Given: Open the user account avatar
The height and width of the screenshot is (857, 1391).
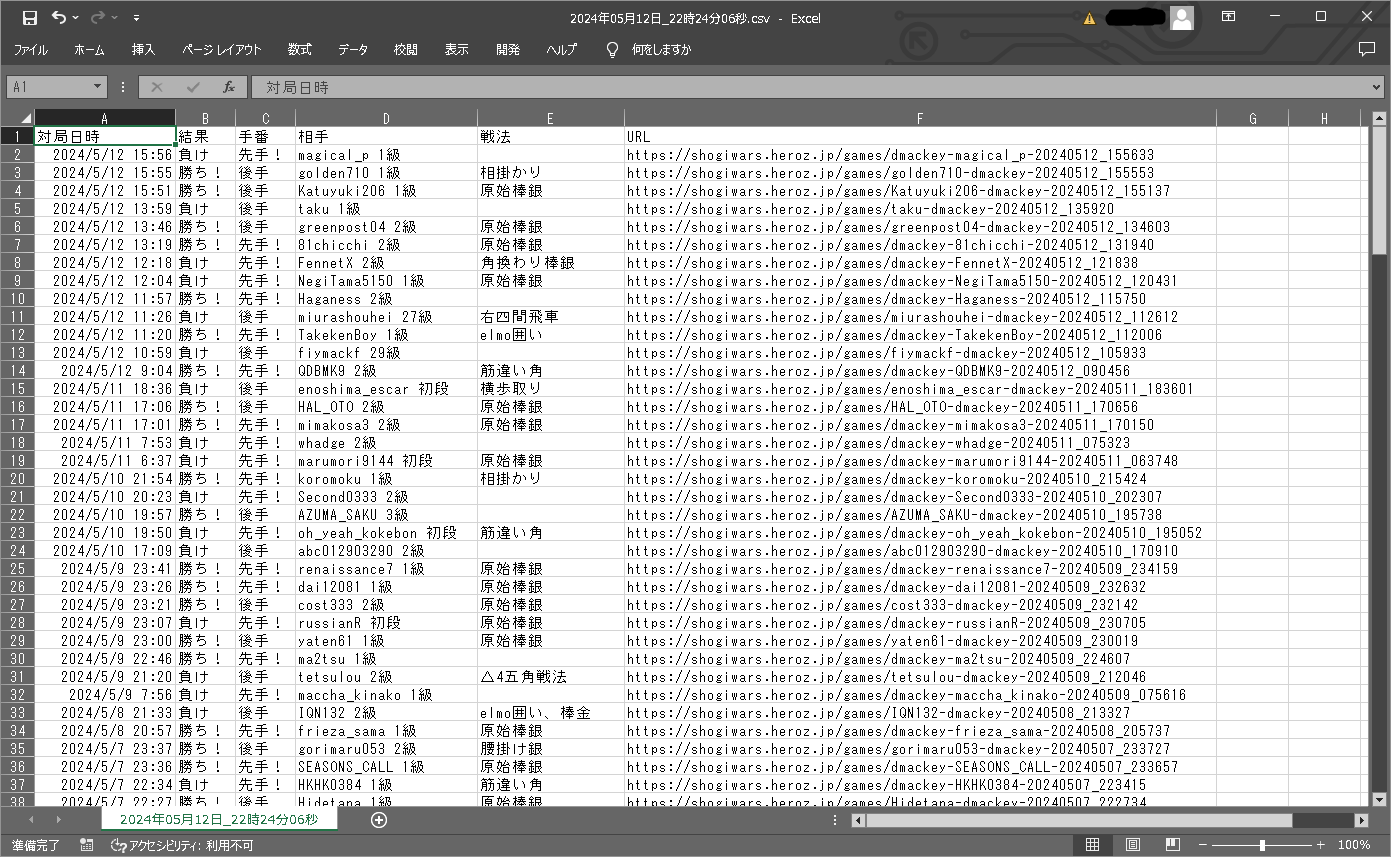Looking at the screenshot, I should point(1182,18).
